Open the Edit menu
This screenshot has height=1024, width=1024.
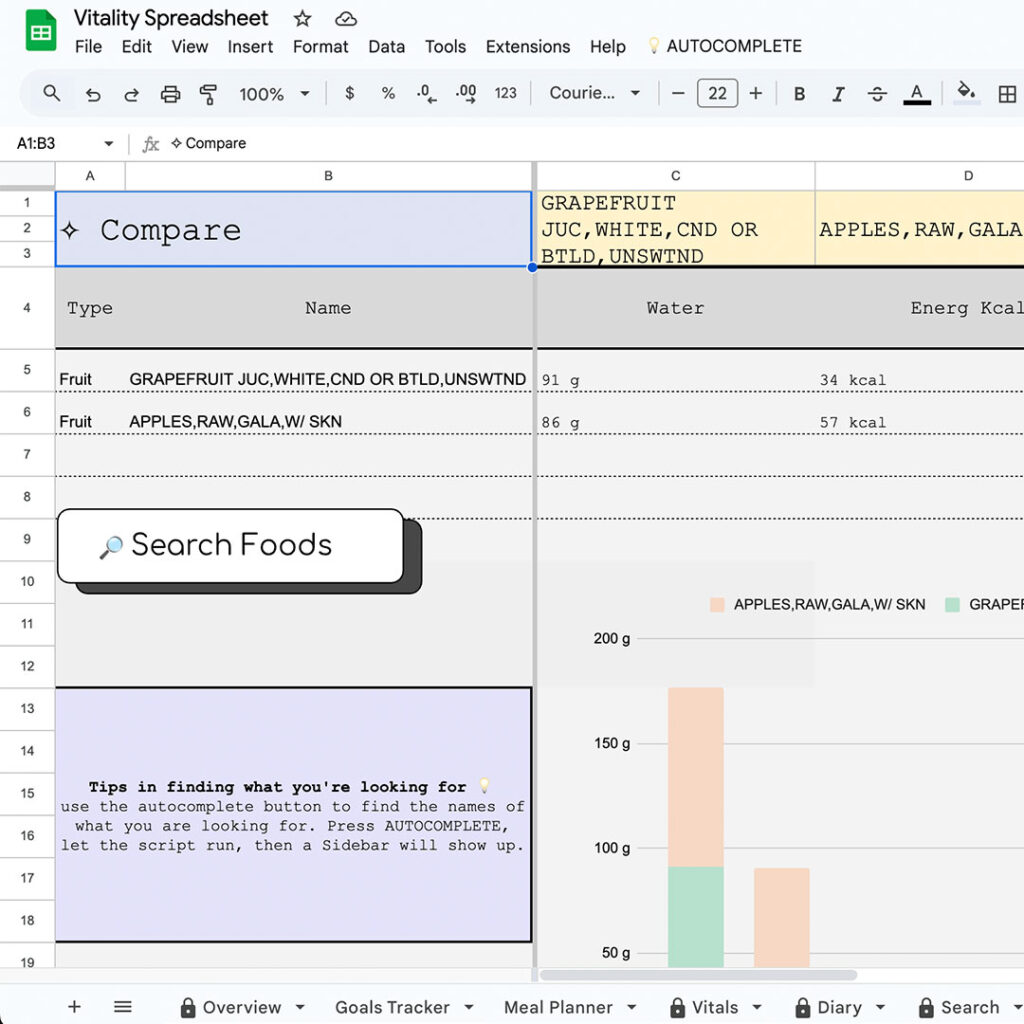[x=136, y=46]
